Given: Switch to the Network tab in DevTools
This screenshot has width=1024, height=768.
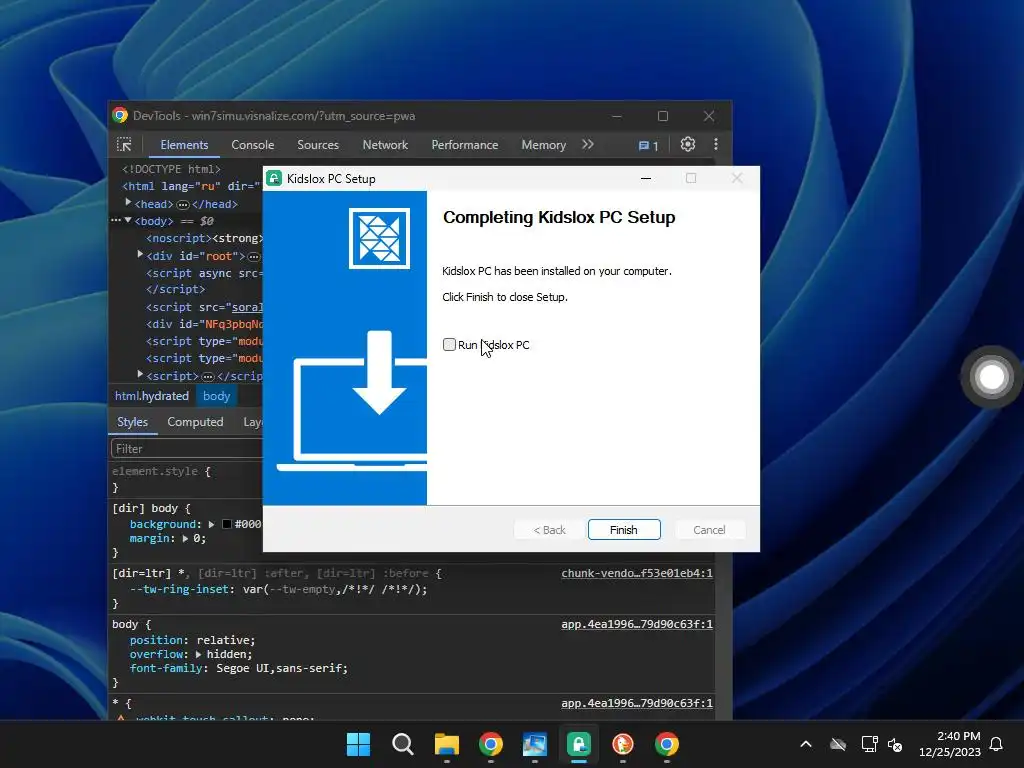Looking at the screenshot, I should 385,145.
